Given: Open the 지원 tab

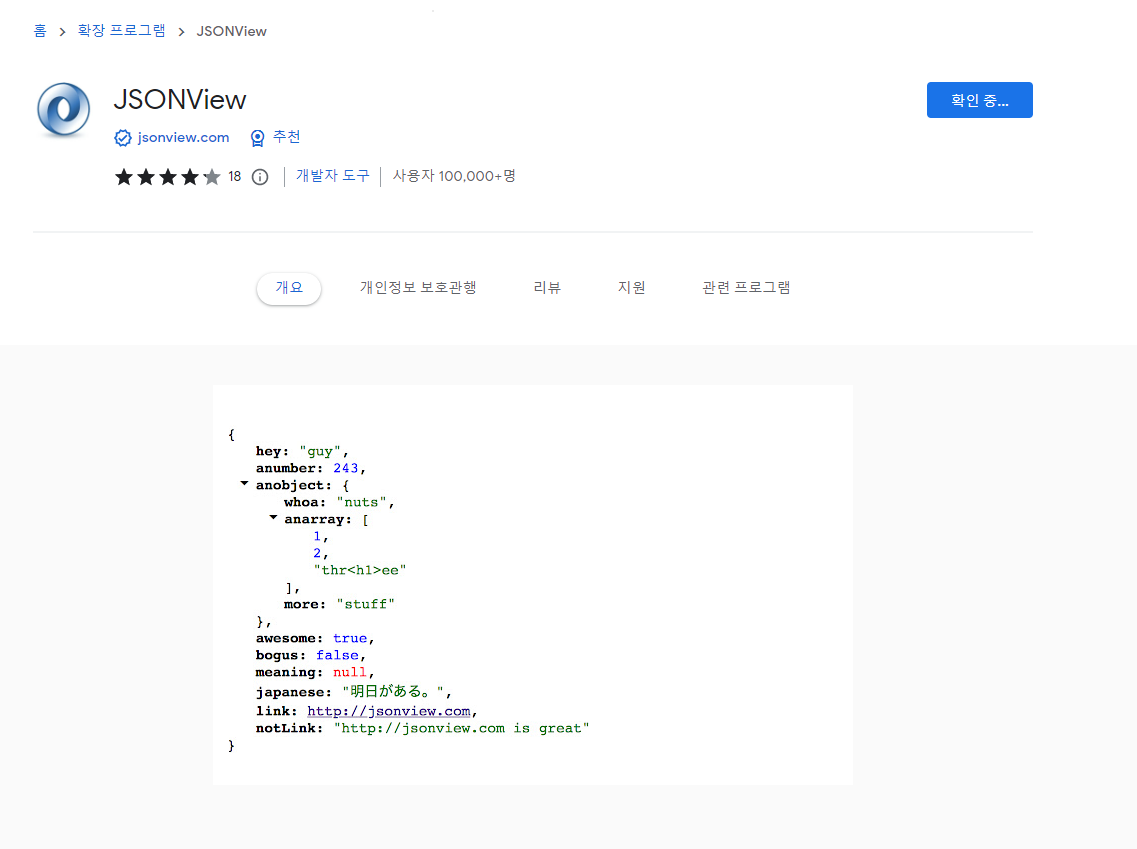Looking at the screenshot, I should pos(632,288).
